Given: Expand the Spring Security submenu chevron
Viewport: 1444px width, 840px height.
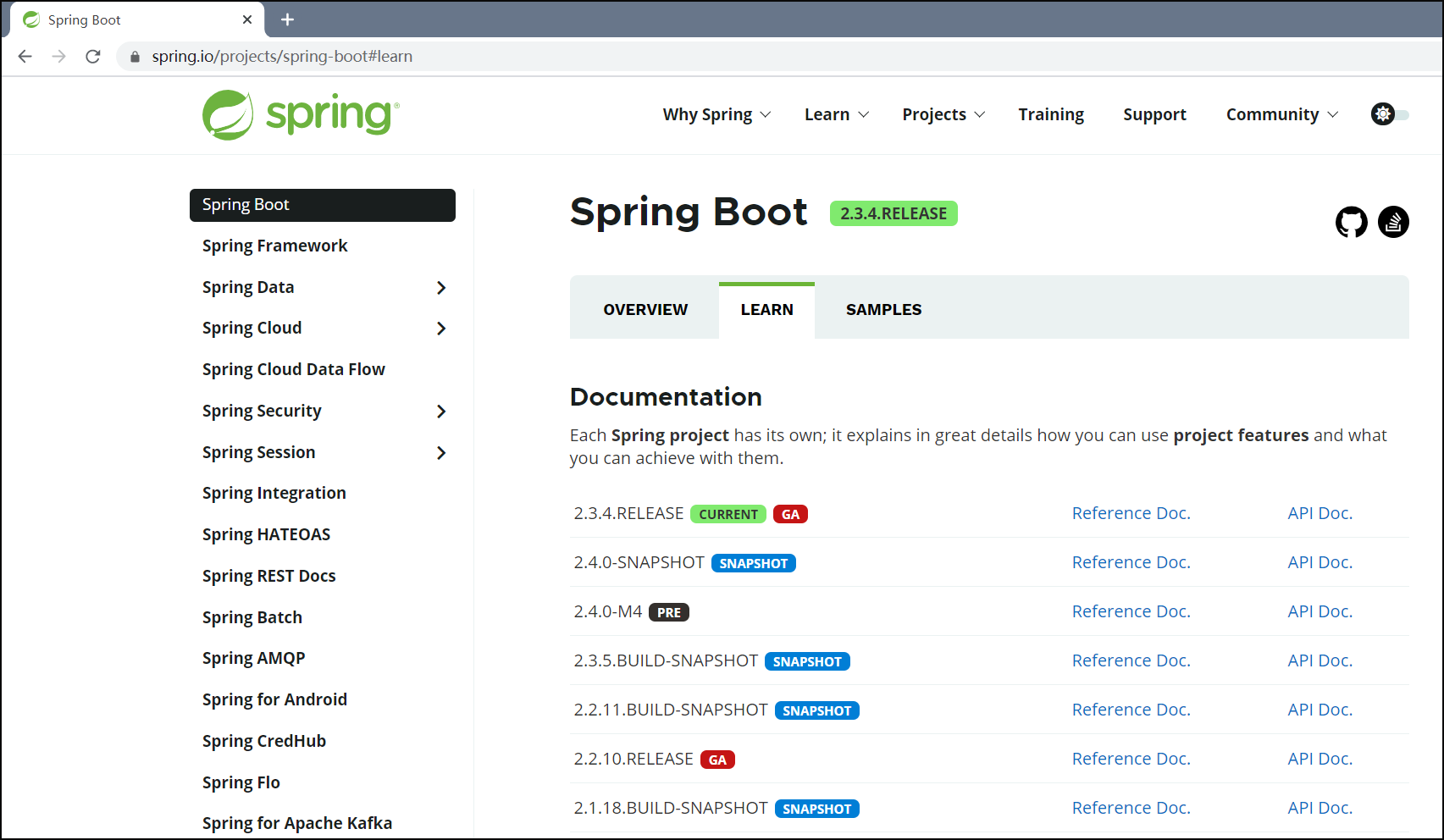Looking at the screenshot, I should pyautogui.click(x=441, y=412).
